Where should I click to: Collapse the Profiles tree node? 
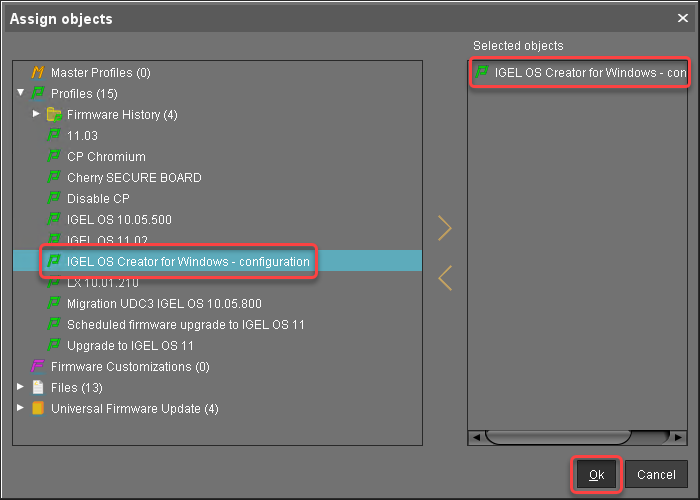coord(21,94)
